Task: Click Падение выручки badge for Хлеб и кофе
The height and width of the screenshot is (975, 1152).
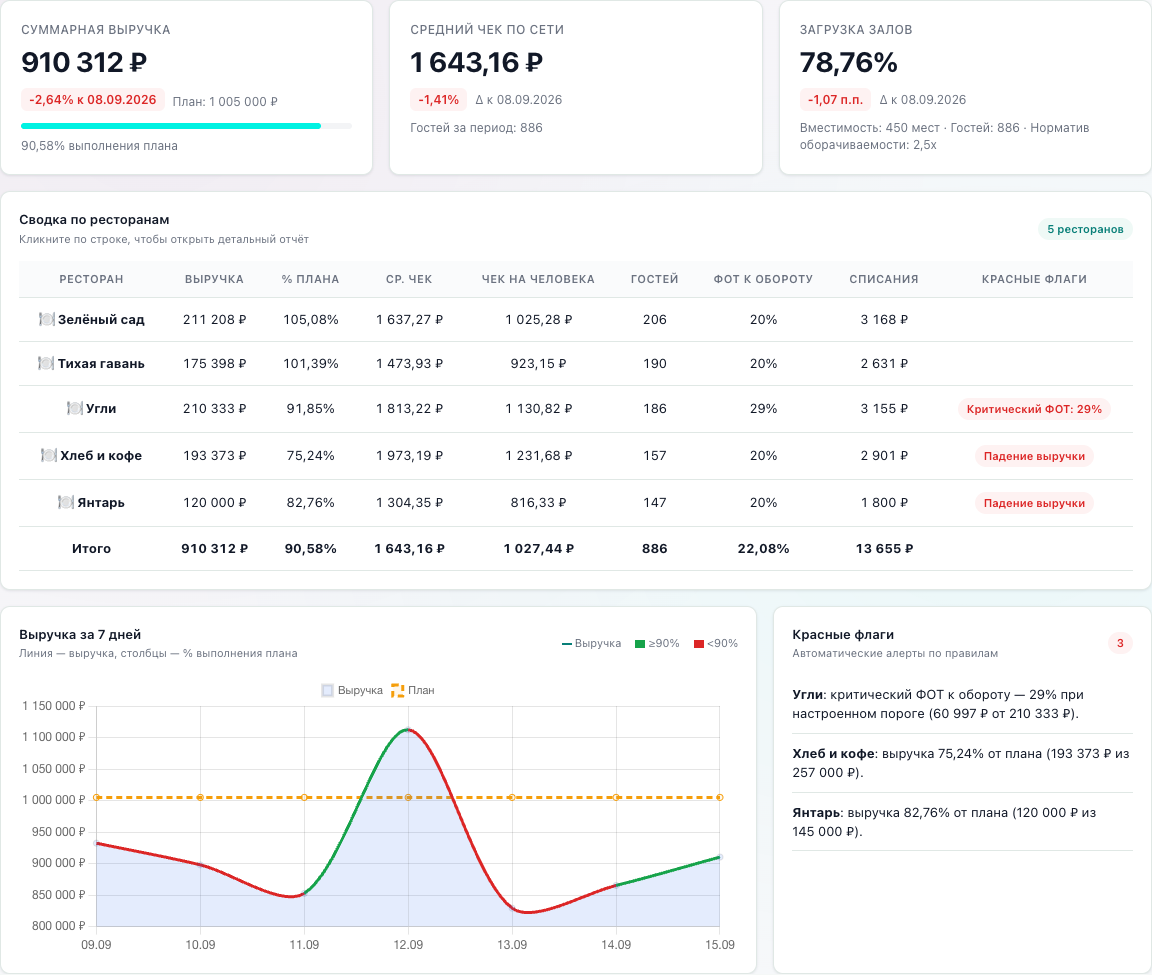Action: (1034, 456)
